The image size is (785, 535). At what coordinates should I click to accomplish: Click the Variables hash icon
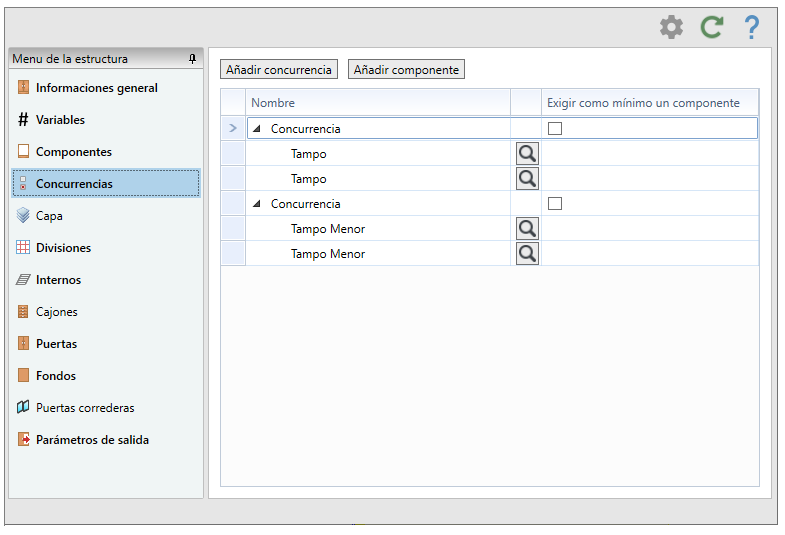(x=23, y=119)
